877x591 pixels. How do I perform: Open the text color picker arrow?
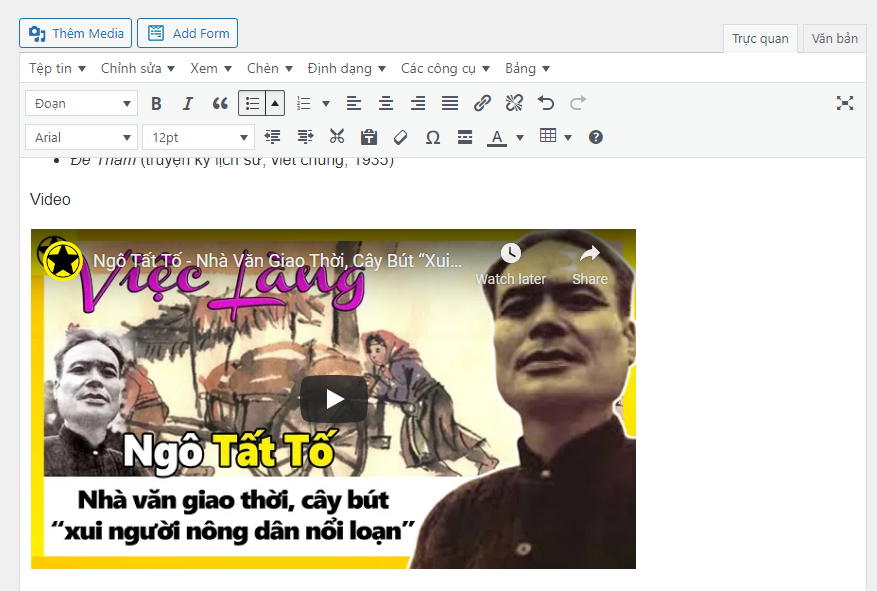pos(520,137)
